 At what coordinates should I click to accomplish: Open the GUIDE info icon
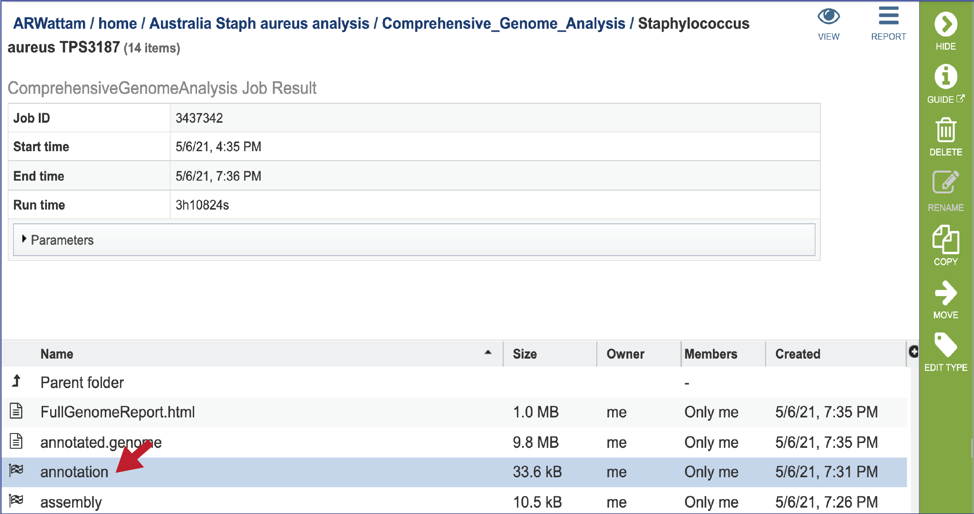coord(945,77)
